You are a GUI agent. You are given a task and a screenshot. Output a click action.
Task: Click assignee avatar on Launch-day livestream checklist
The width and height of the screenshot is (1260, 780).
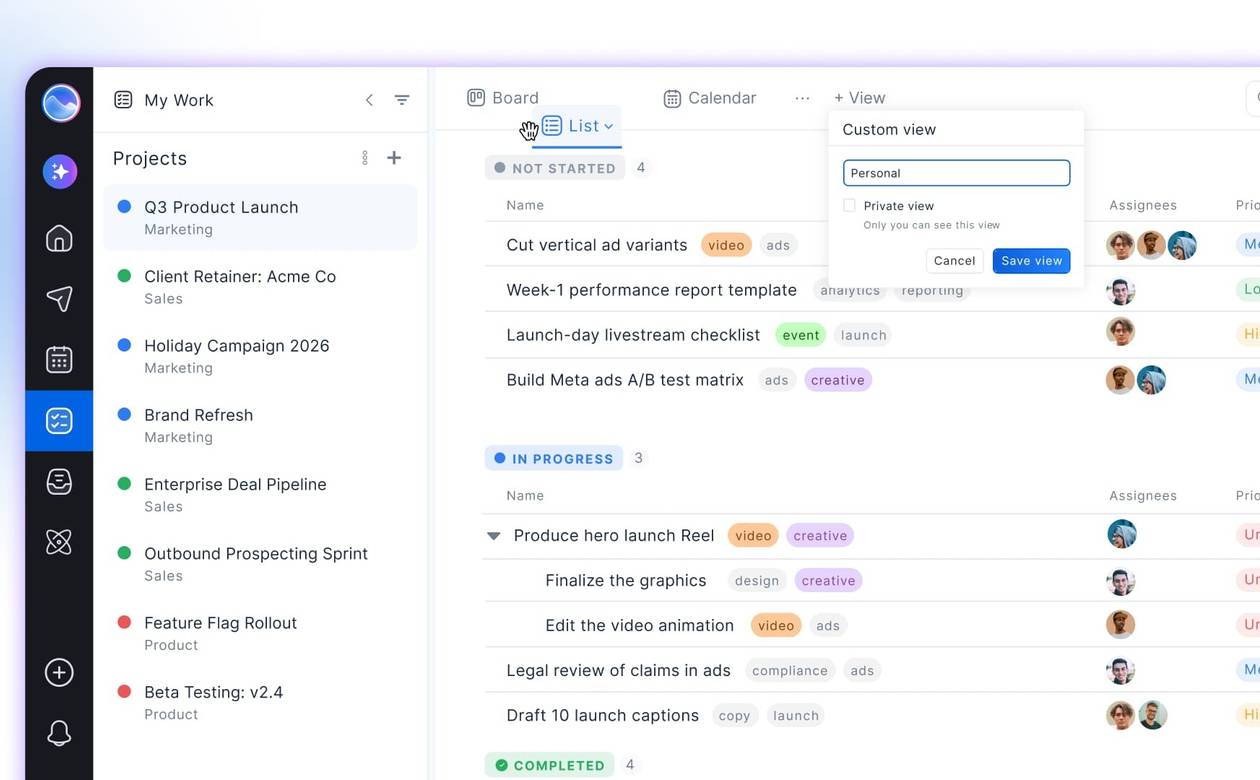tap(1121, 332)
